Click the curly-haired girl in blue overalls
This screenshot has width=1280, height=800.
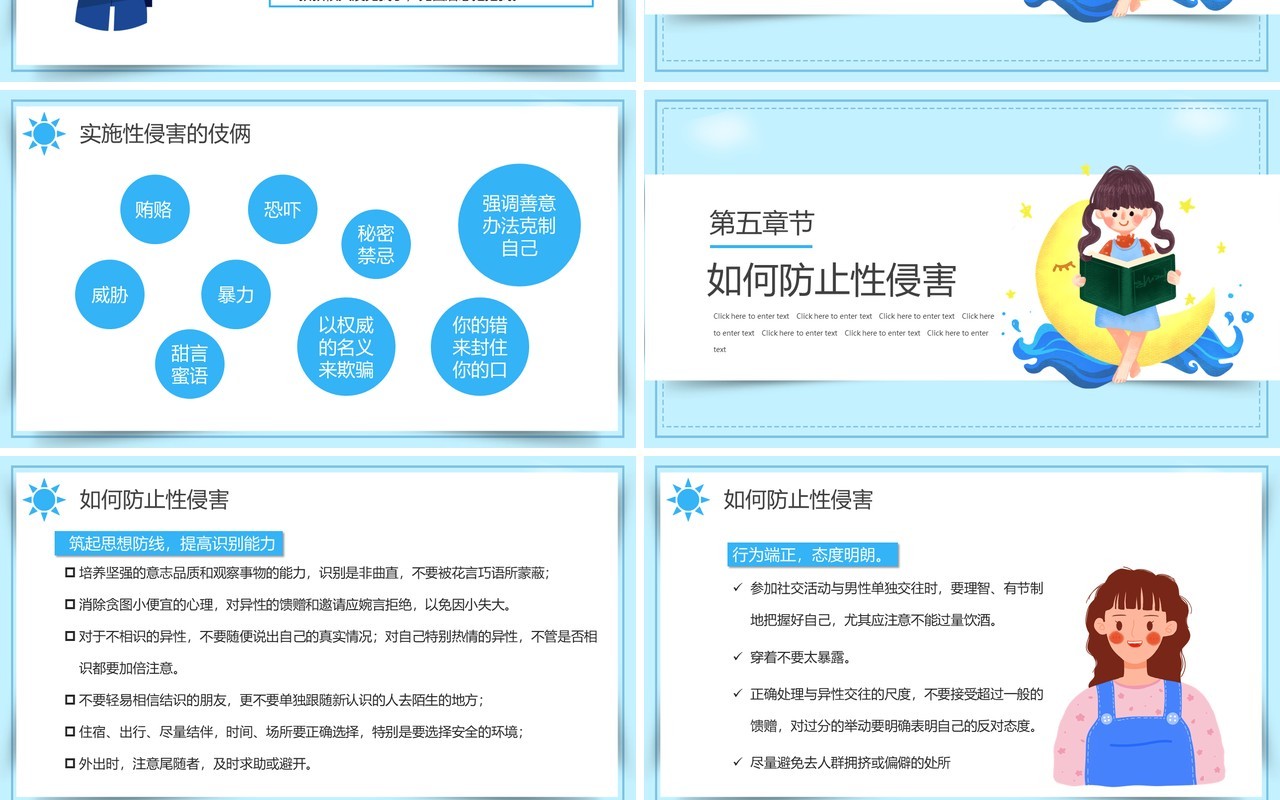(1138, 676)
